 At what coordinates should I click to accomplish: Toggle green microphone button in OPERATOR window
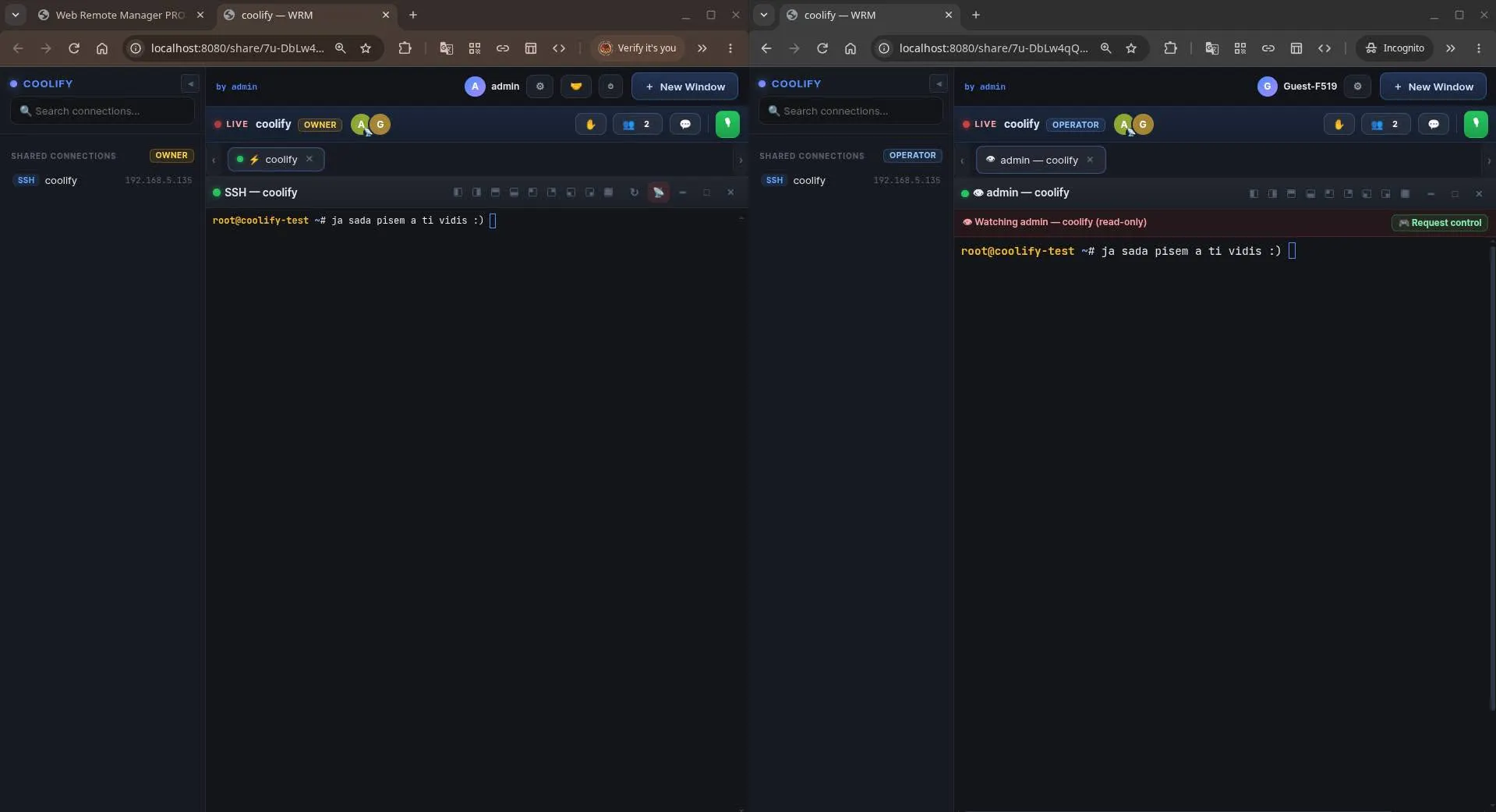(1476, 124)
